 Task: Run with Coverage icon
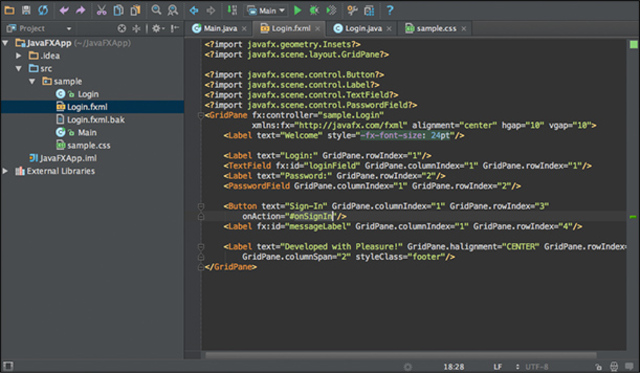point(331,10)
